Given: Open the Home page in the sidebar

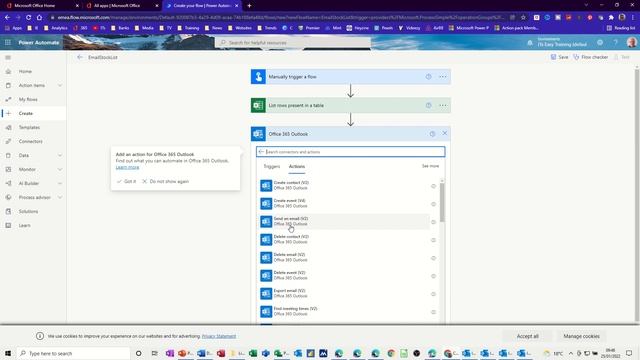Looking at the screenshot, I should coord(25,71).
